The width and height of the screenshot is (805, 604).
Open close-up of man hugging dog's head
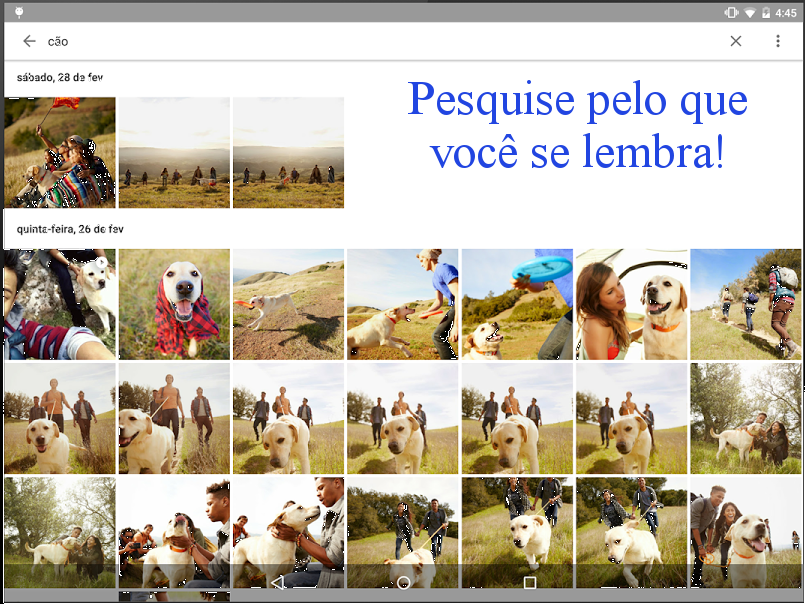click(289, 532)
